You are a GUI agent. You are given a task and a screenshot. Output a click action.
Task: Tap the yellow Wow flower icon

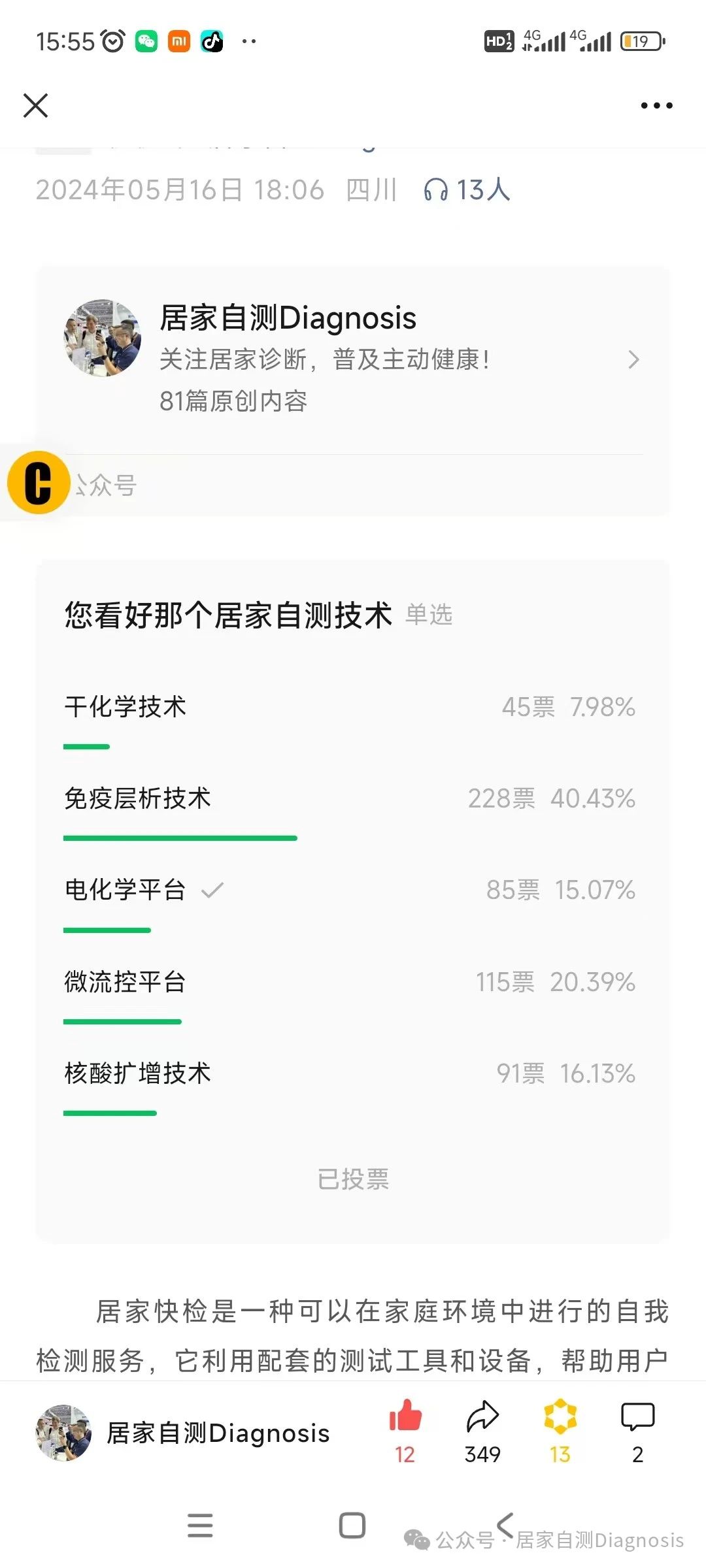tap(560, 1416)
